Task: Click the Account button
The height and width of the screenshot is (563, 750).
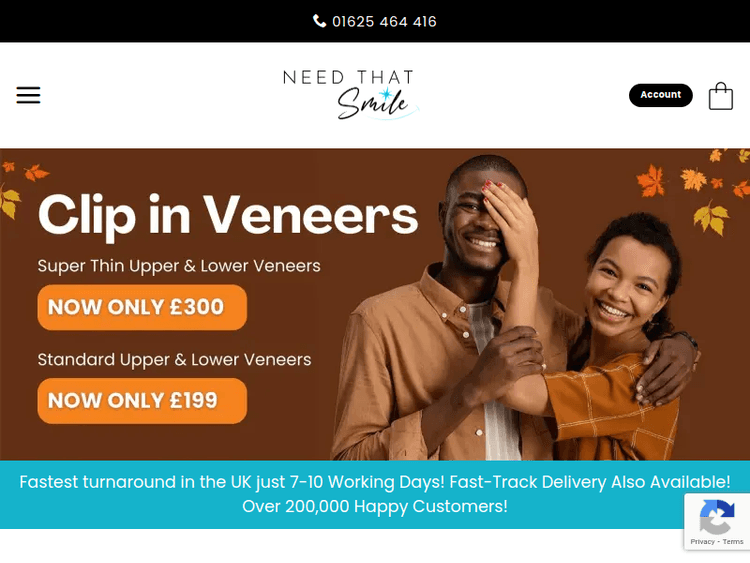Action: pos(661,95)
